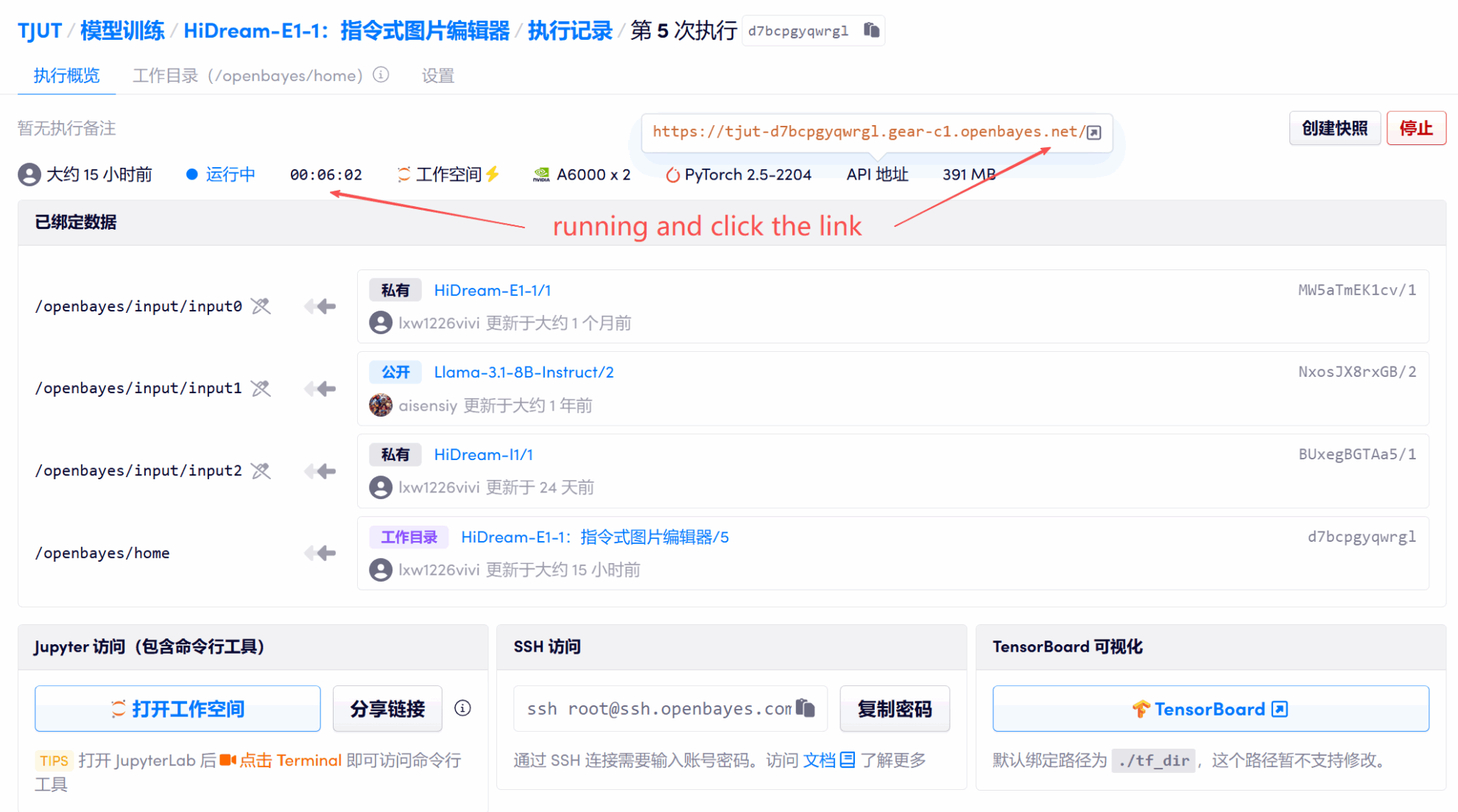Image resolution: width=1458 pixels, height=812 pixels.
Task: Click the 运行中 status text
Action: pyautogui.click(x=230, y=174)
